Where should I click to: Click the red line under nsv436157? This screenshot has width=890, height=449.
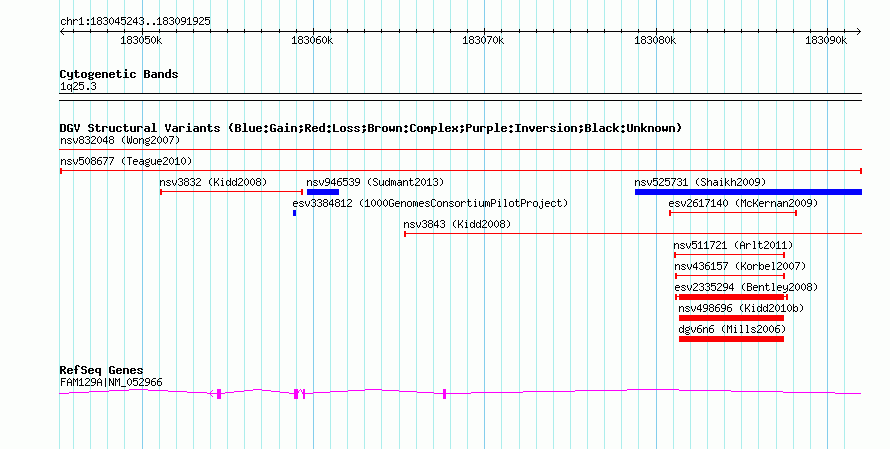730,276
